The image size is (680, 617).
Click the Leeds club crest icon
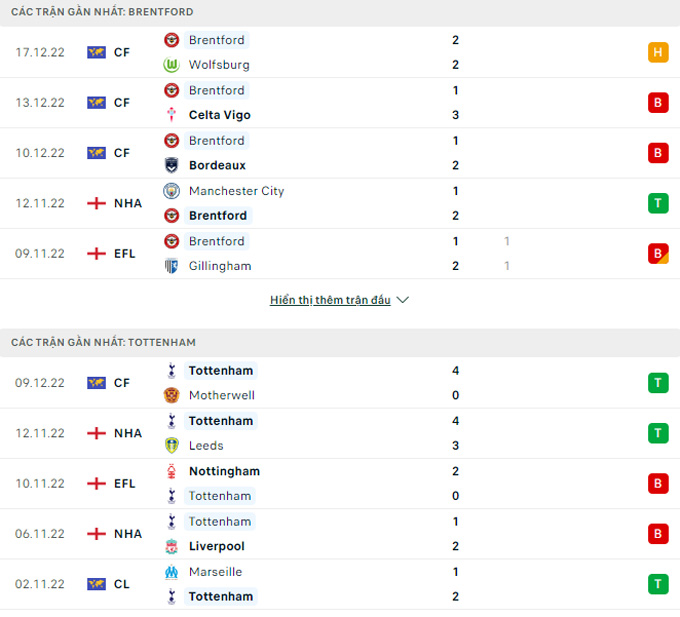tap(172, 446)
